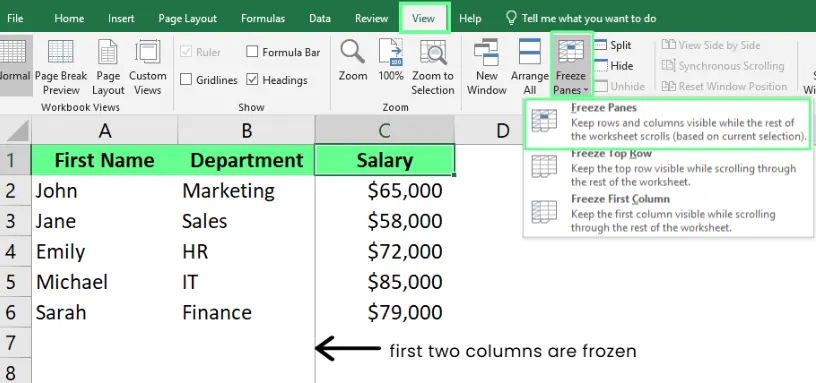Select the $72,000 salary cell
816x383 pixels.
click(x=385, y=251)
